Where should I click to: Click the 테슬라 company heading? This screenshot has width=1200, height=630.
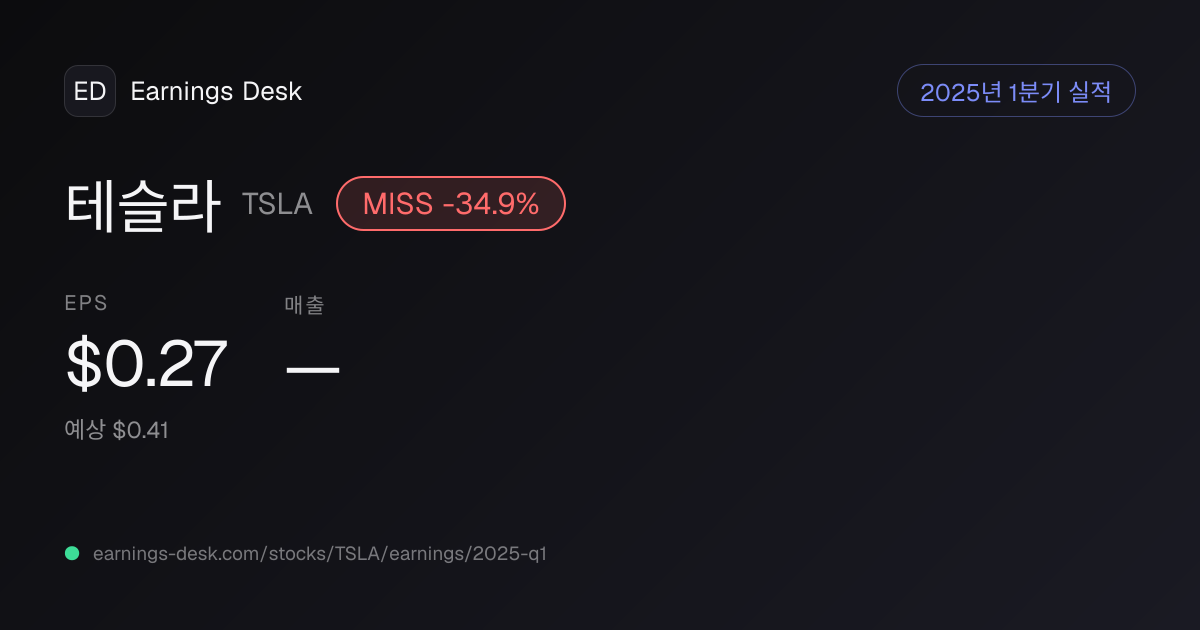[142, 204]
